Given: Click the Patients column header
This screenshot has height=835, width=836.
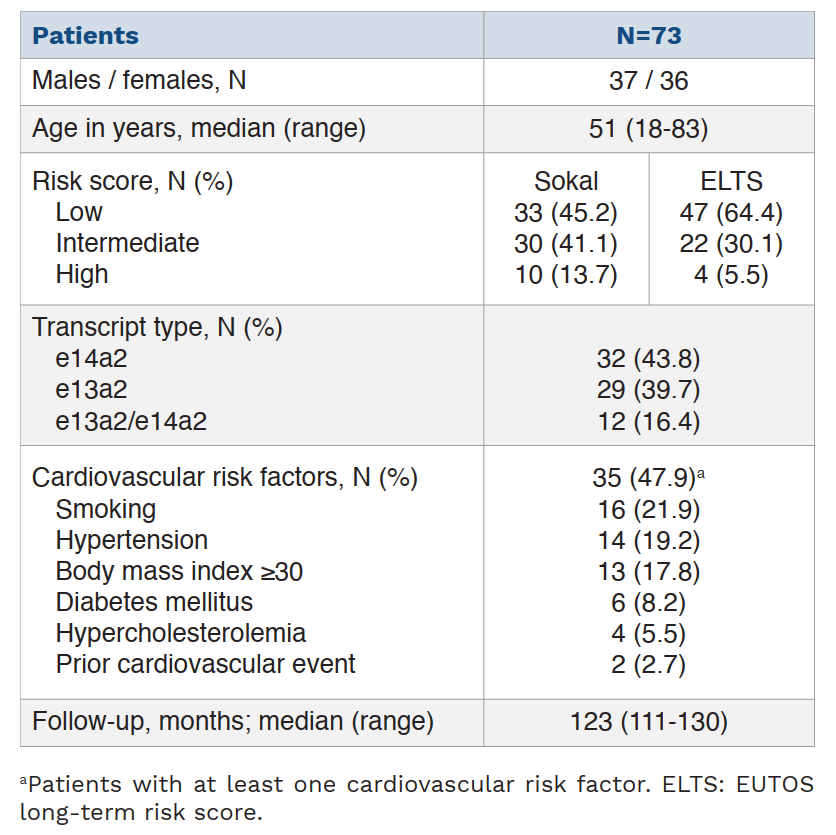Looking at the screenshot, I should point(85,36).
